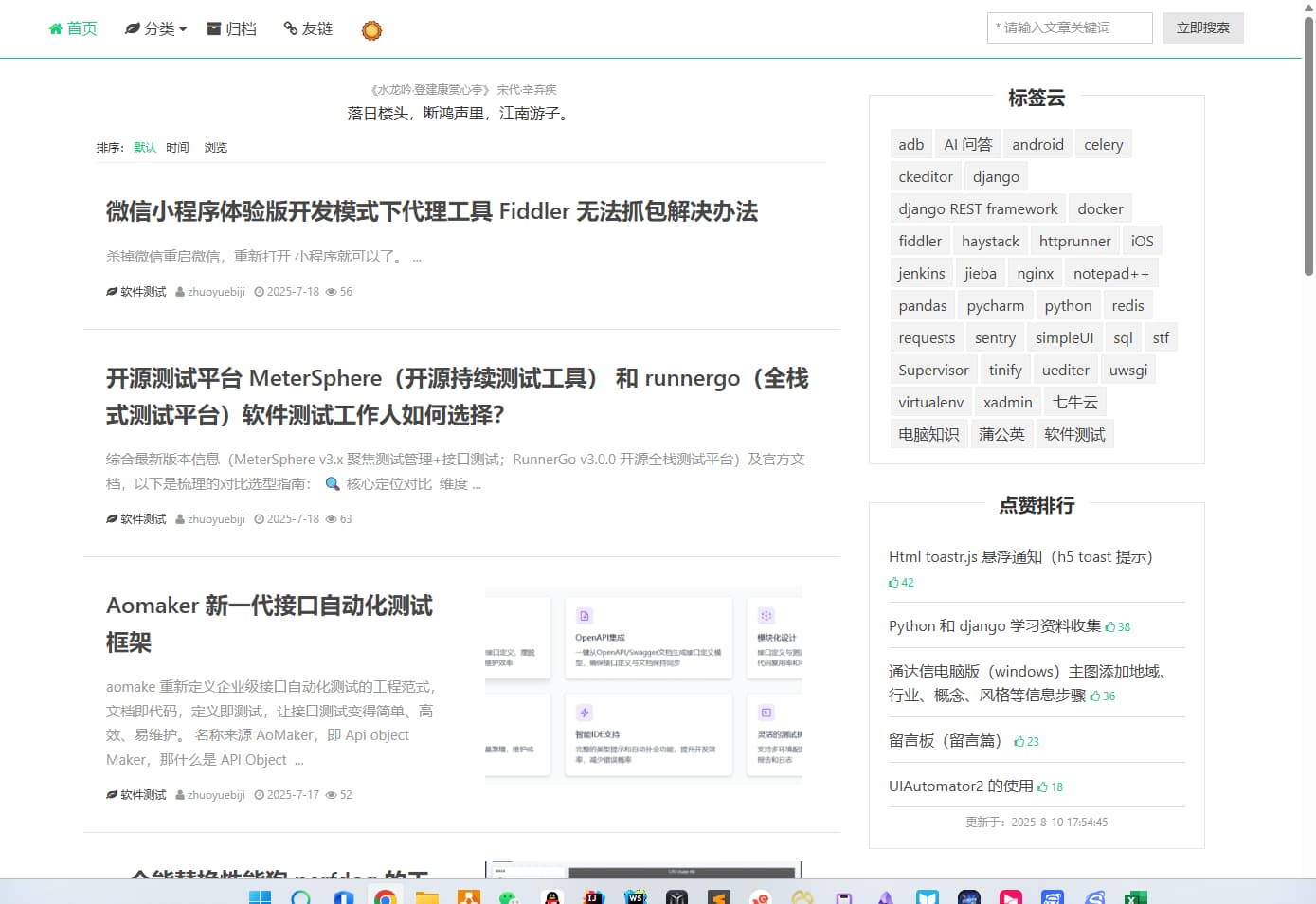Click the orange sun icon in the navbar
Image resolution: width=1316 pixels, height=904 pixels.
click(371, 29)
